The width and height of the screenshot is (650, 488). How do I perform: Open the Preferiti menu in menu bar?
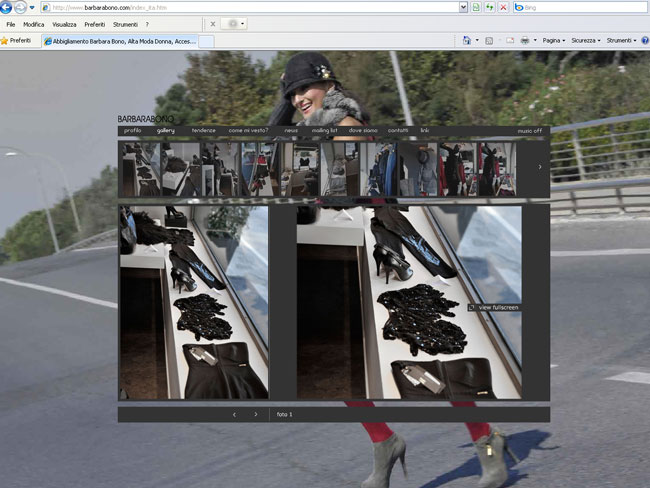coord(95,24)
